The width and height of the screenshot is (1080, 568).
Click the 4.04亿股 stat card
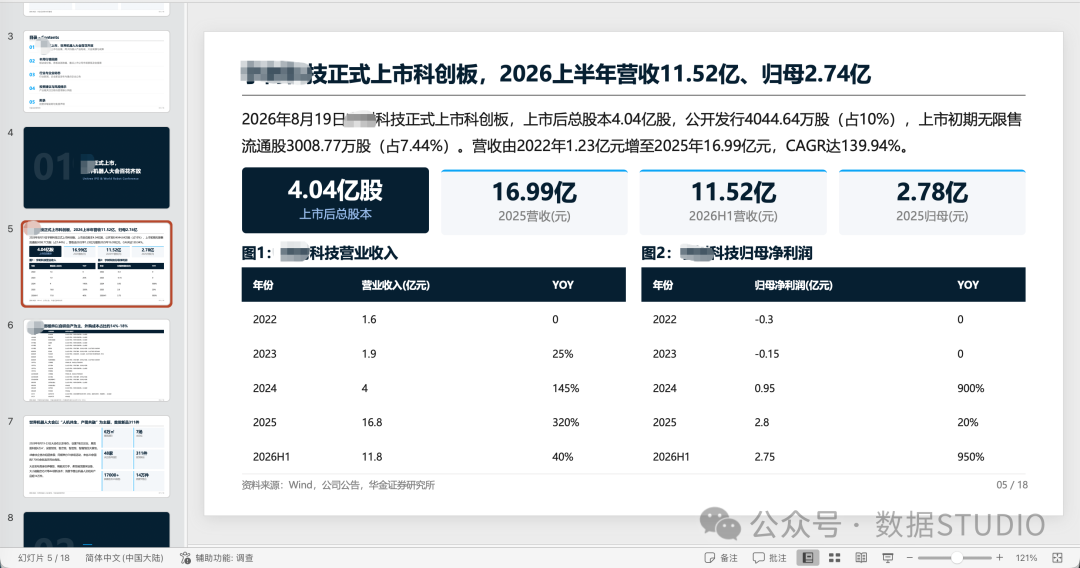335,200
